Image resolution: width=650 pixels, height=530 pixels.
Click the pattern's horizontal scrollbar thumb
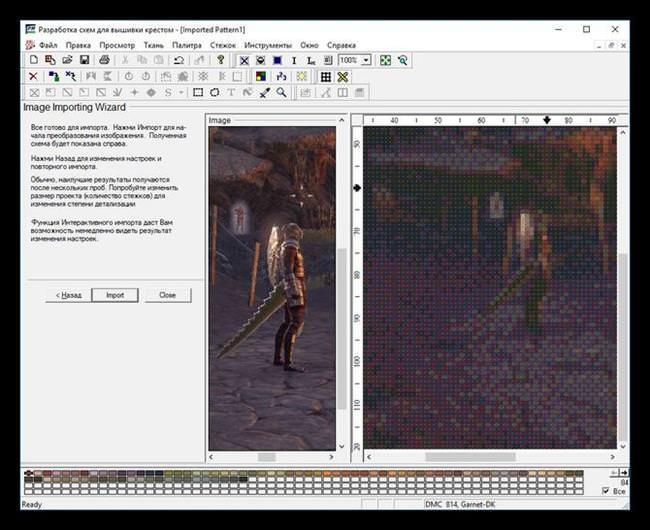(471, 457)
